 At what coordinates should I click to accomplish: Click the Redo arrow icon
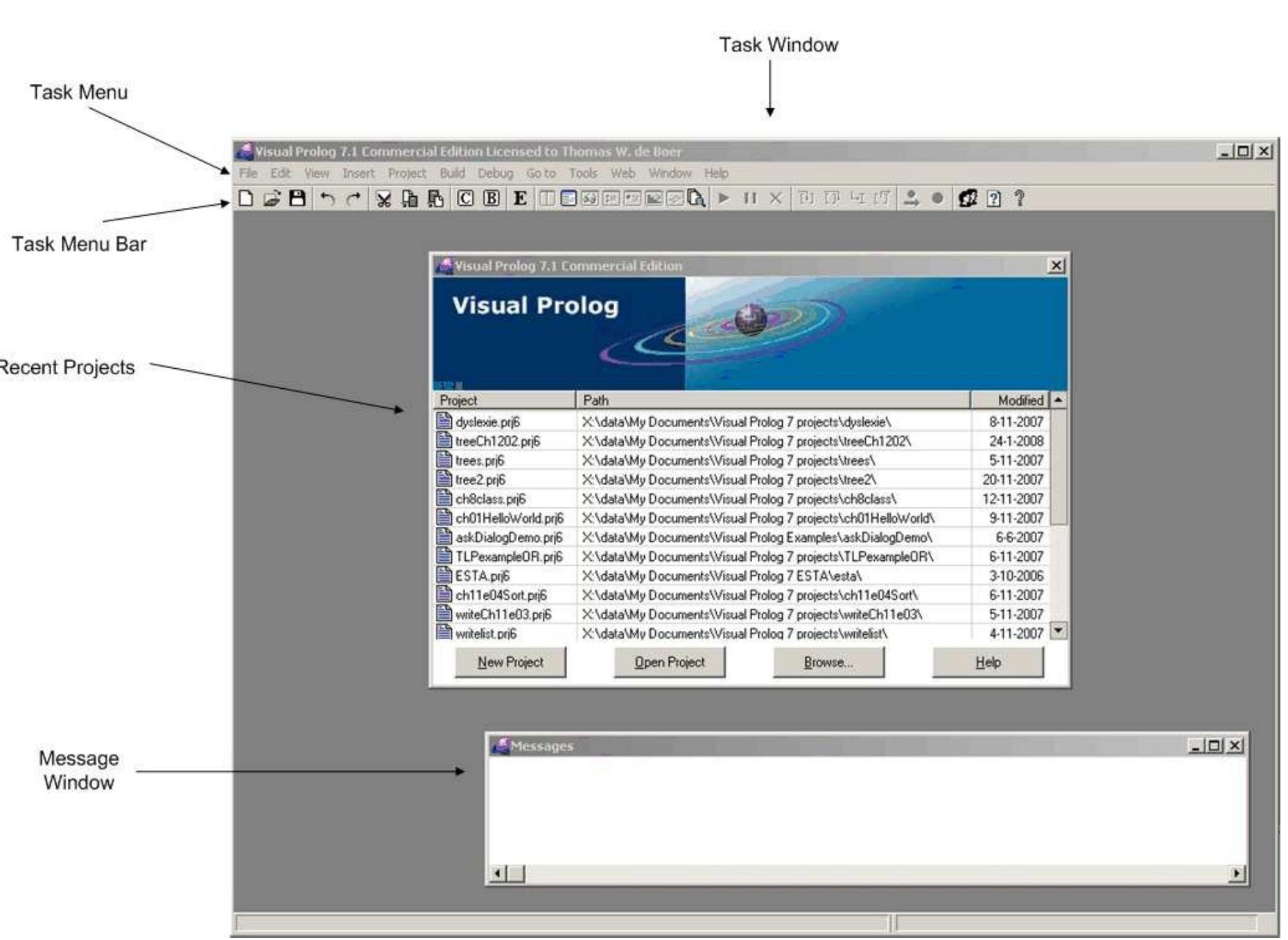[353, 199]
